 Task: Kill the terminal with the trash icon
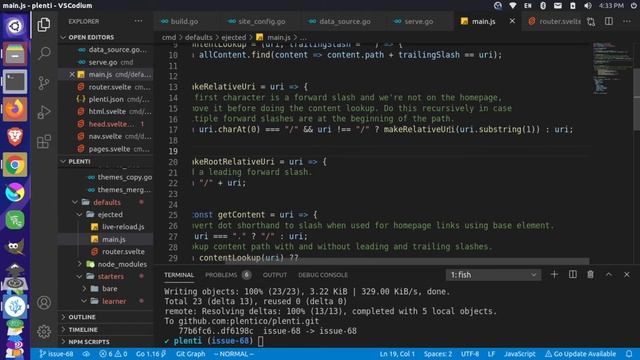tap(590, 275)
